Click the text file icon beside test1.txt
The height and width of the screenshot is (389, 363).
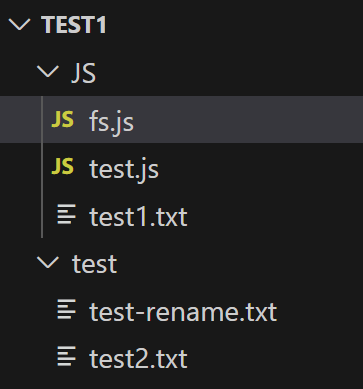coord(66,215)
